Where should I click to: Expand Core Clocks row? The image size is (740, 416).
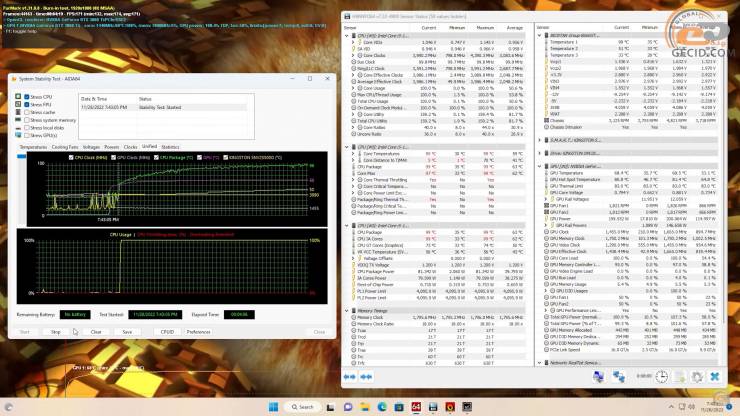click(x=353, y=55)
